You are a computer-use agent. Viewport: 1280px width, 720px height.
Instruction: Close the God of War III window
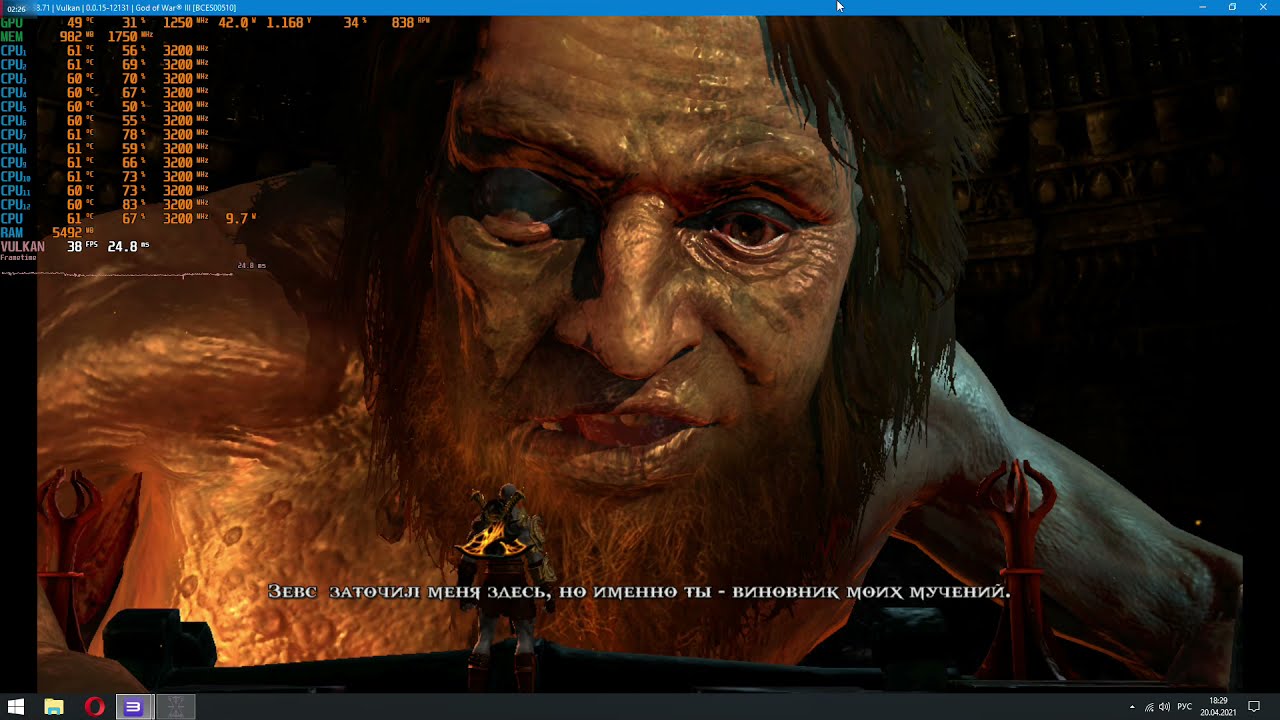1263,7
